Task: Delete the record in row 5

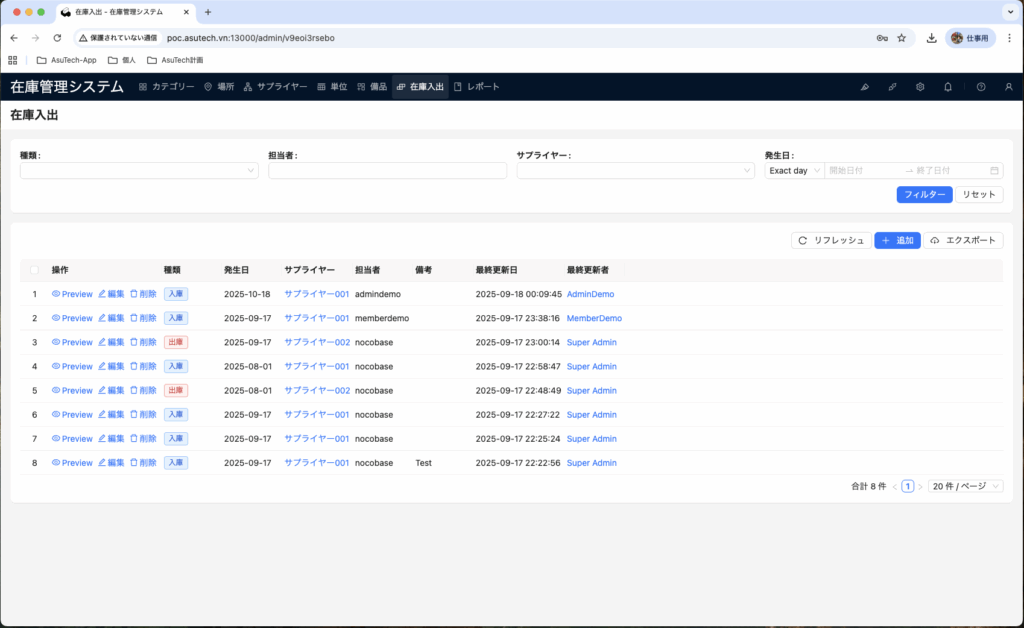Action: pyautogui.click(x=143, y=391)
